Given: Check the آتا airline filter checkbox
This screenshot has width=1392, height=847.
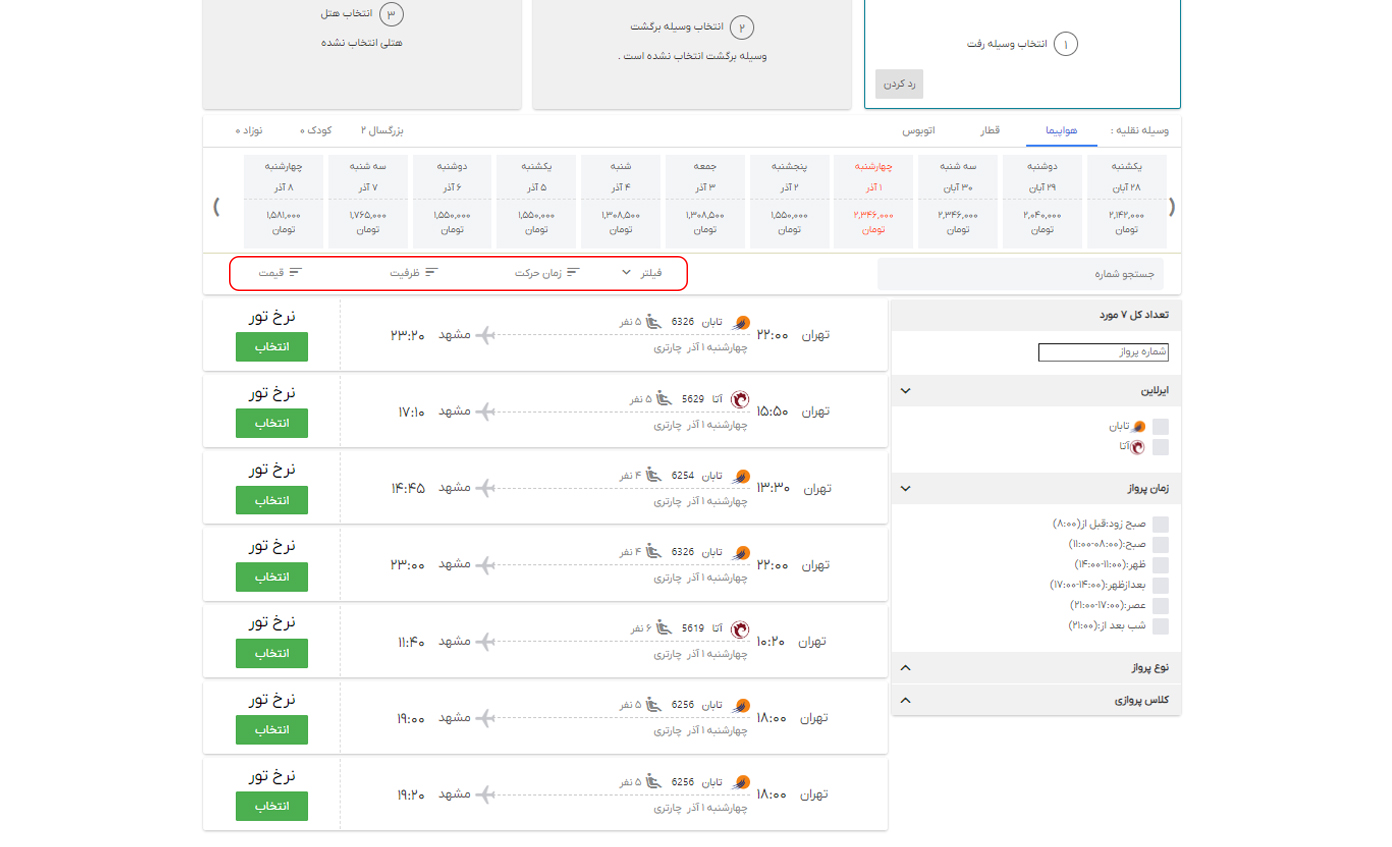Looking at the screenshot, I should (1160, 446).
